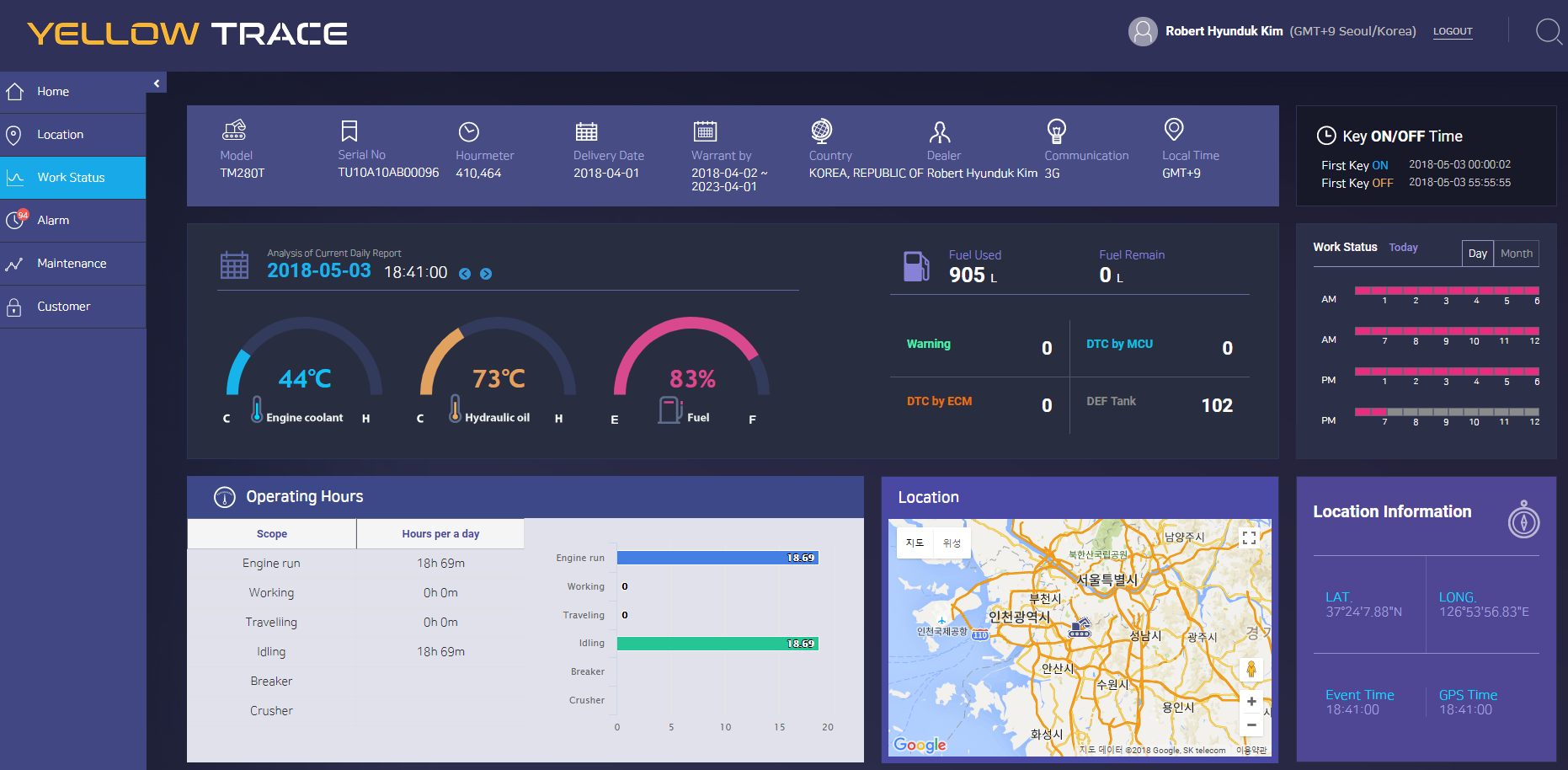Open the Customer section
The width and height of the screenshot is (1568, 770).
pyautogui.click(x=63, y=307)
